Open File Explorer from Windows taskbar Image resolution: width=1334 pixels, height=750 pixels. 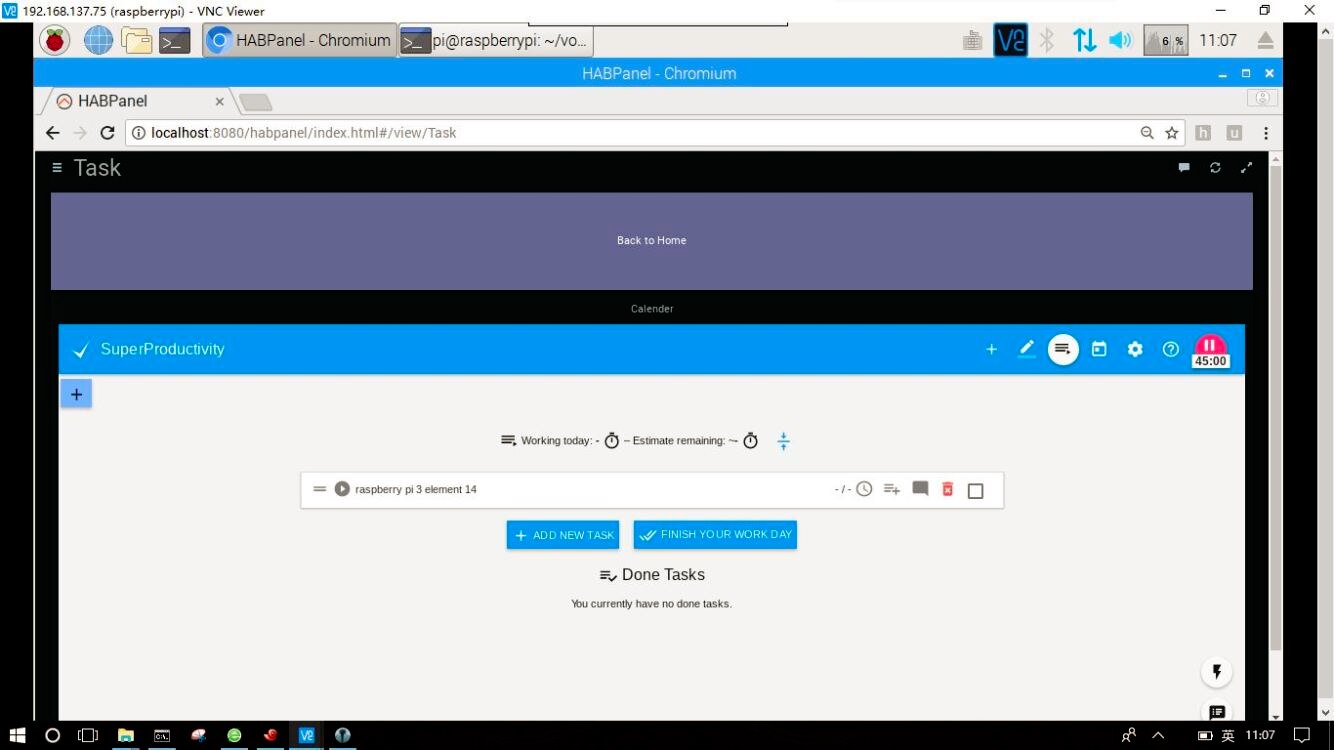pos(126,735)
